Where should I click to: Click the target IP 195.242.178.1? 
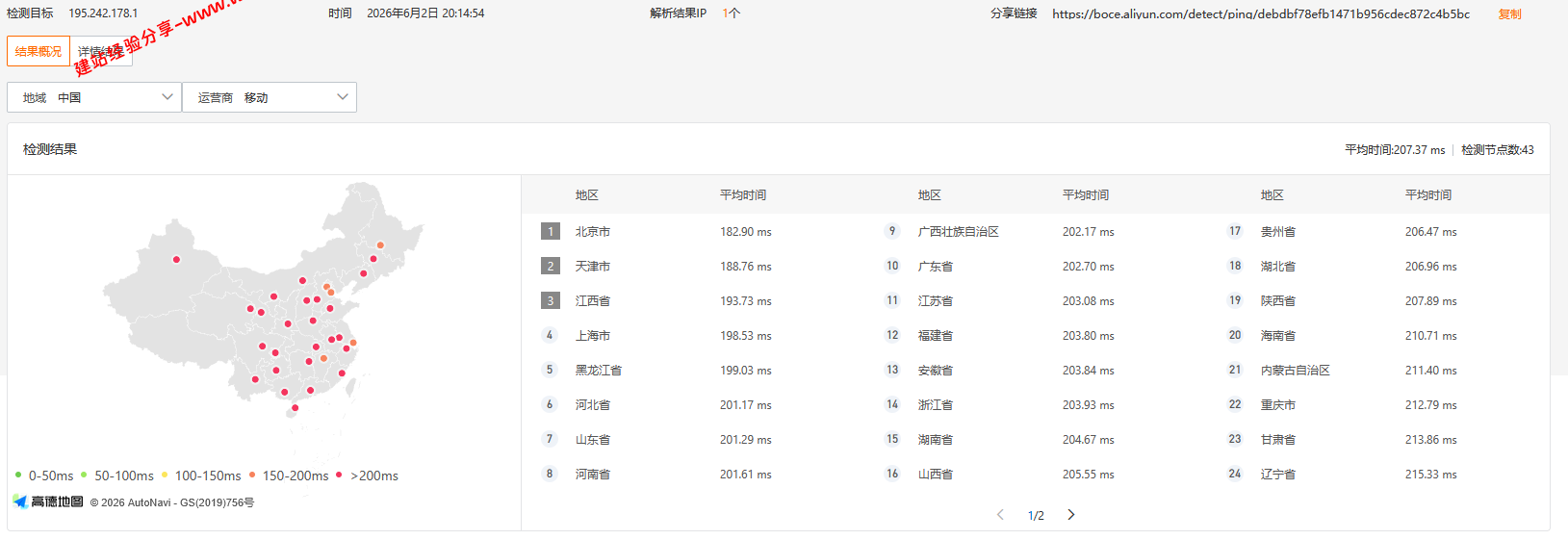coord(103,13)
